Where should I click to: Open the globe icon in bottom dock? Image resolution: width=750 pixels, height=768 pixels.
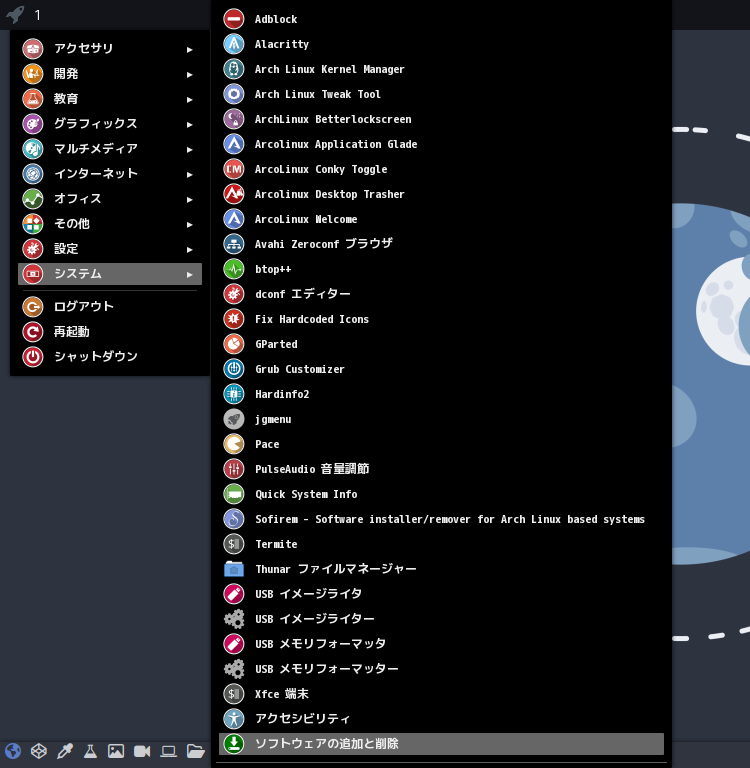pyautogui.click(x=13, y=751)
